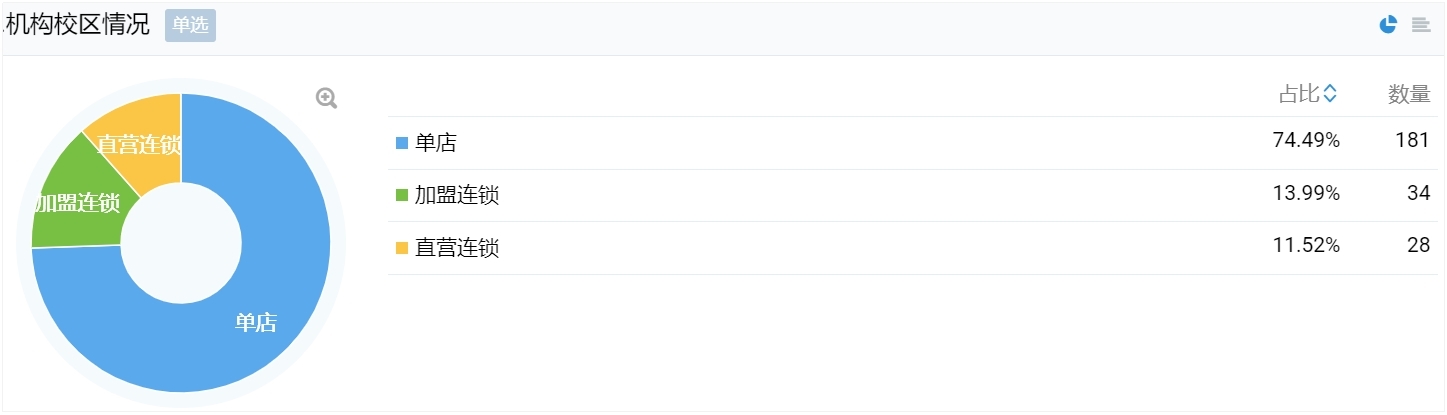
Task: Select the 直营连锁 legend label
Action: tap(457, 248)
